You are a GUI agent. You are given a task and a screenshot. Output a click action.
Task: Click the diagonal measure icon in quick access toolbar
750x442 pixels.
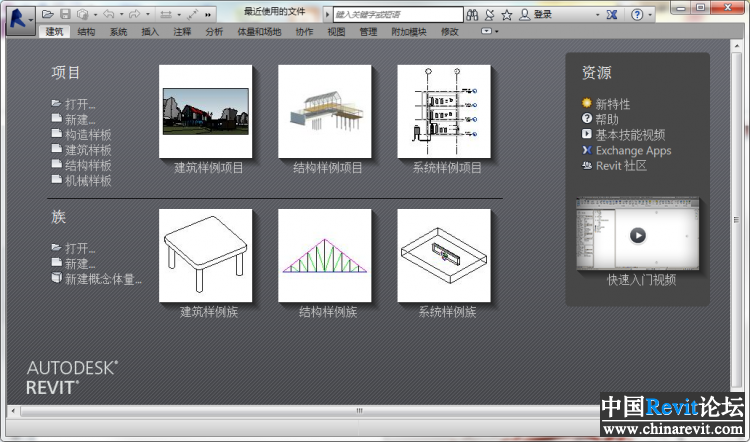[x=192, y=14]
